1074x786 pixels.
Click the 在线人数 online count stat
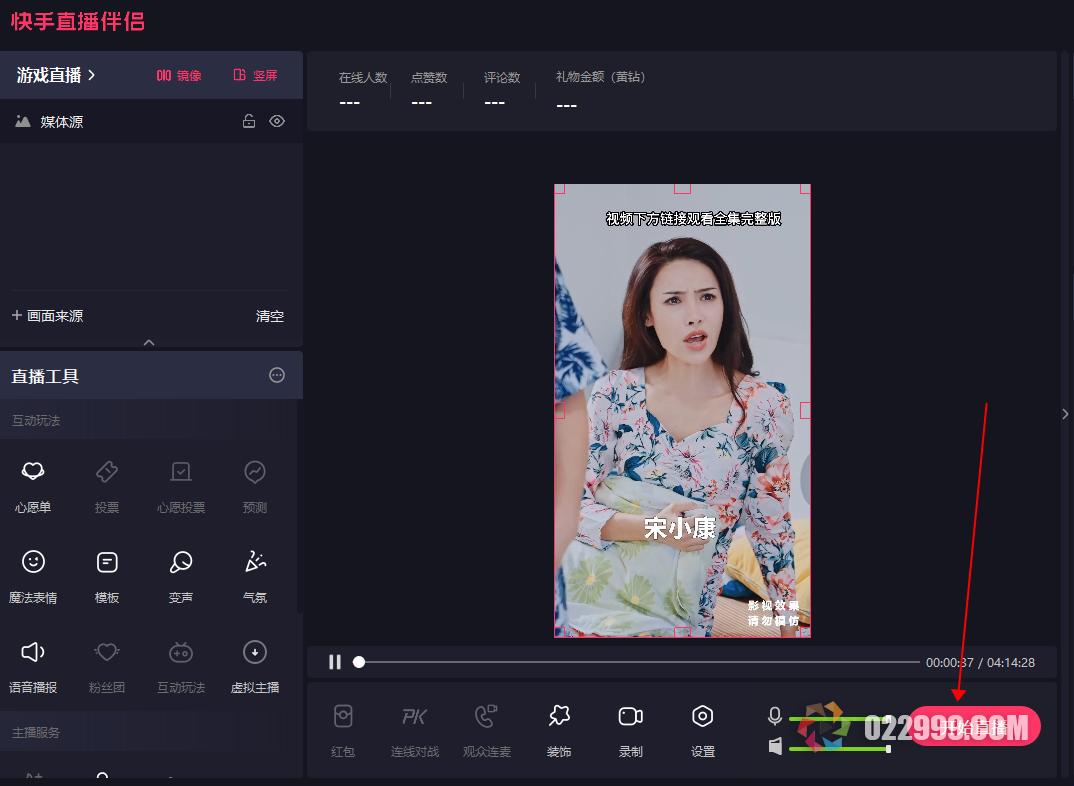tap(363, 89)
